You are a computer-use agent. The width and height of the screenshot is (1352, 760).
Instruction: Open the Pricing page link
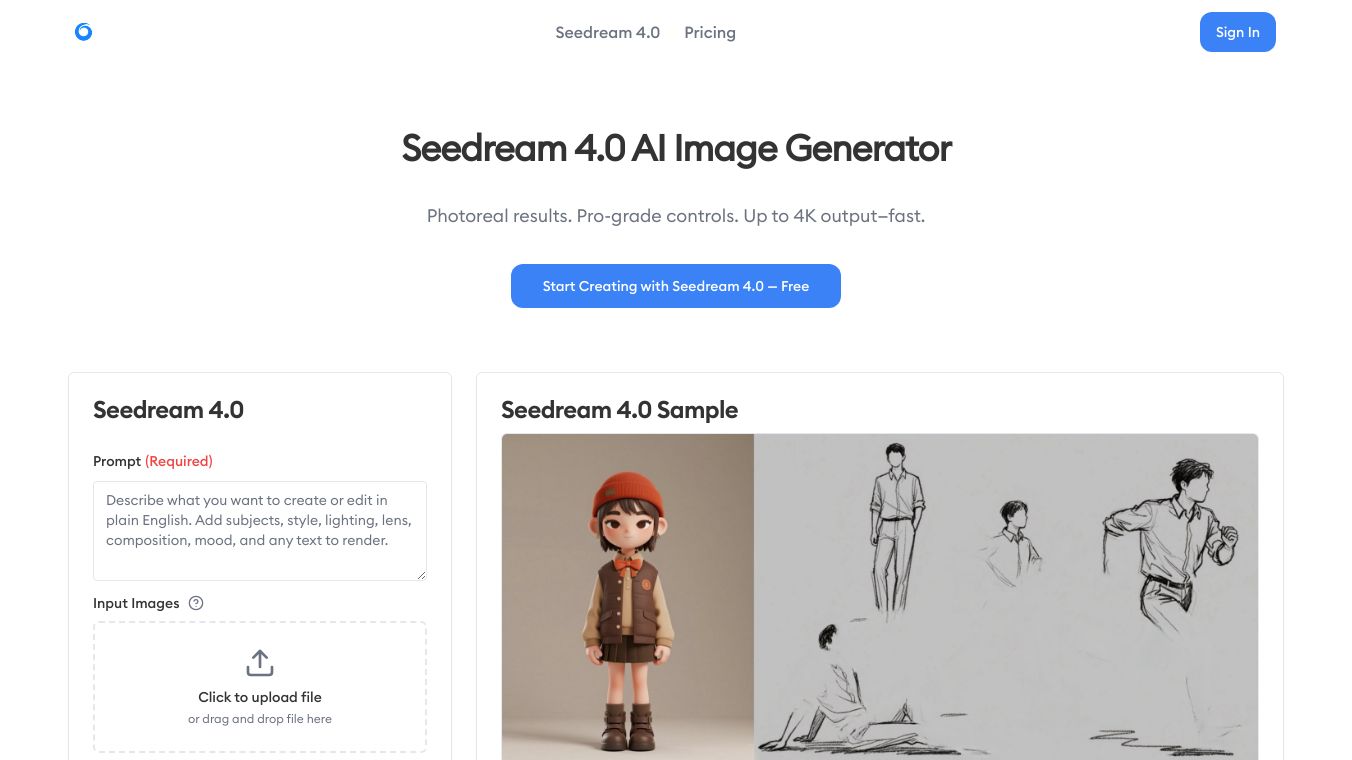(x=710, y=32)
